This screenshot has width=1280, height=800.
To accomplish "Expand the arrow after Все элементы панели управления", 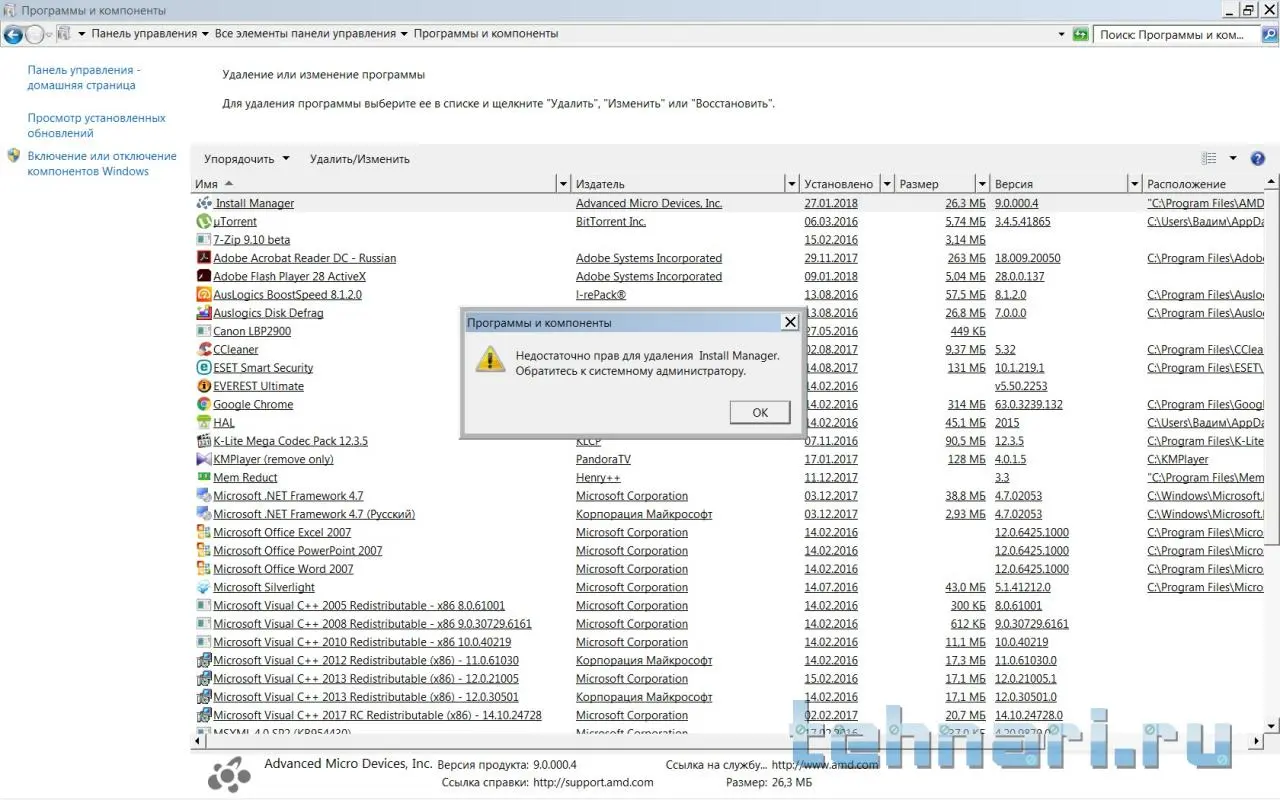I will 404,34.
